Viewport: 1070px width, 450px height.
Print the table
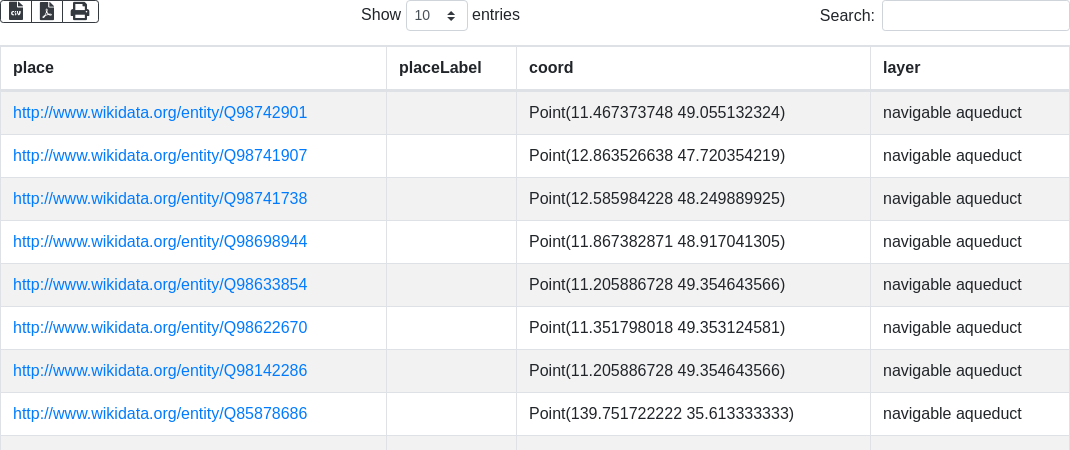80,11
